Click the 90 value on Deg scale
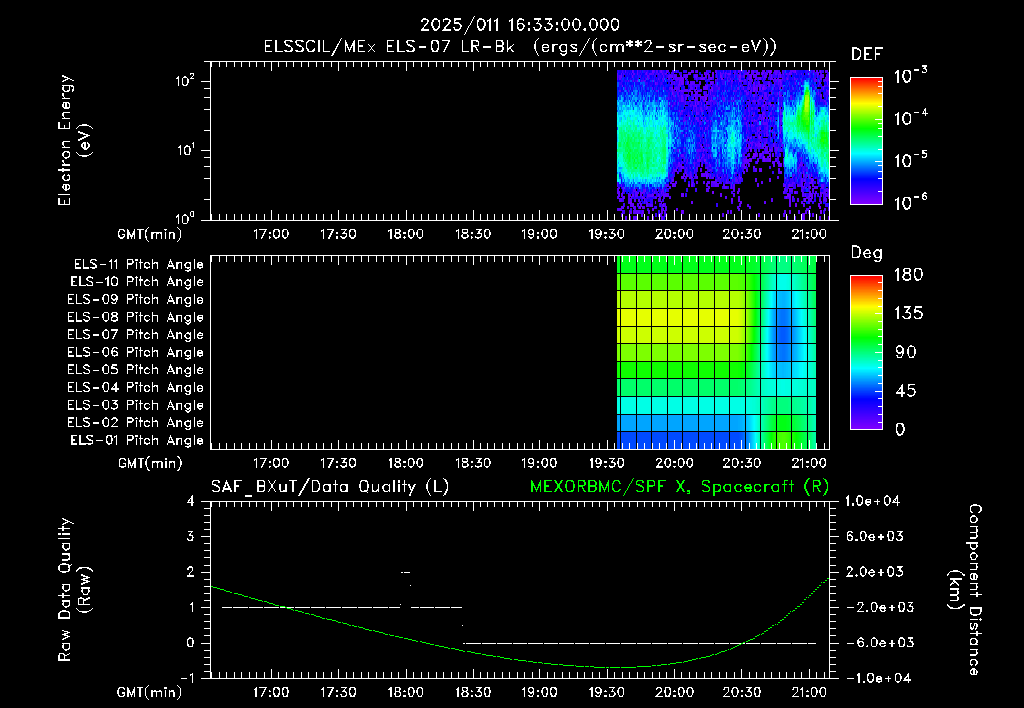Screen dimensions: 1024x708 pyautogui.click(x=906, y=352)
